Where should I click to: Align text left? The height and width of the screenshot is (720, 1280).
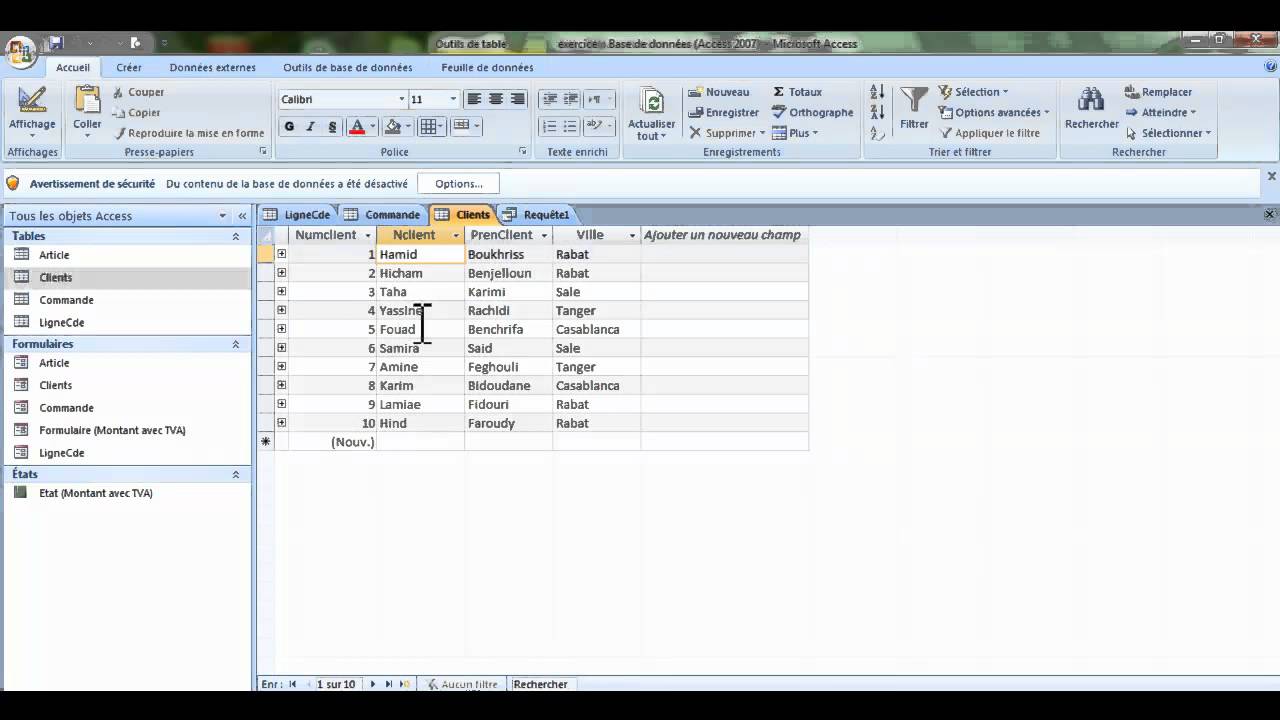(x=474, y=99)
